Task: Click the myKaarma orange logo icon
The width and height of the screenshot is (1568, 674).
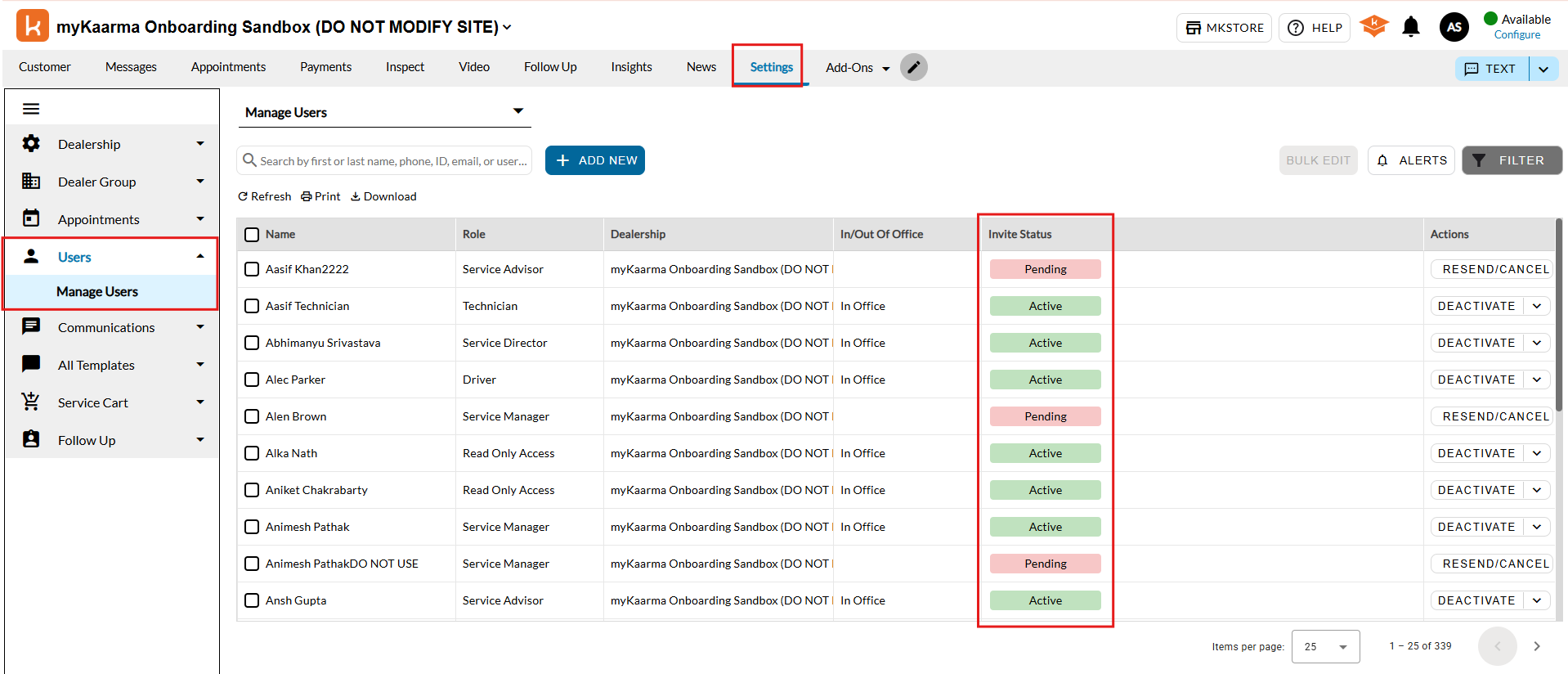Action: click(33, 25)
